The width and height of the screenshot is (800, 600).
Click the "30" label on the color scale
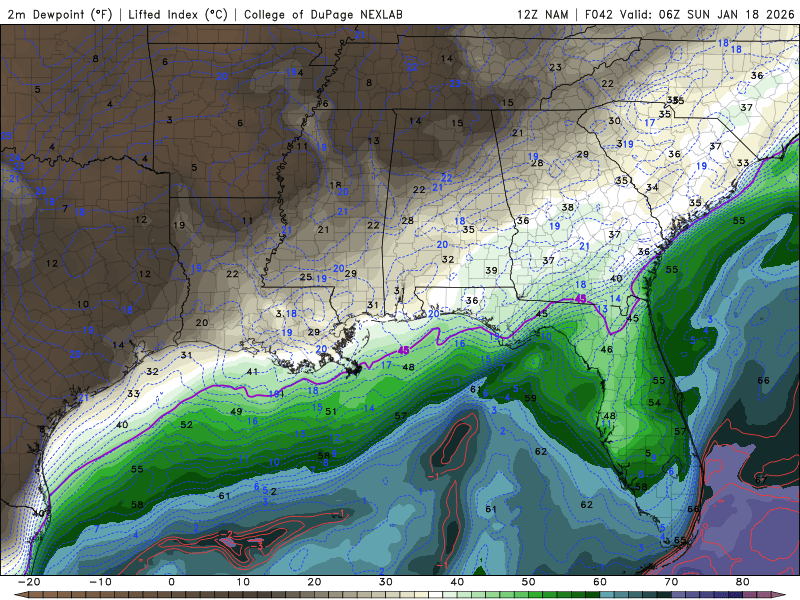386,582
